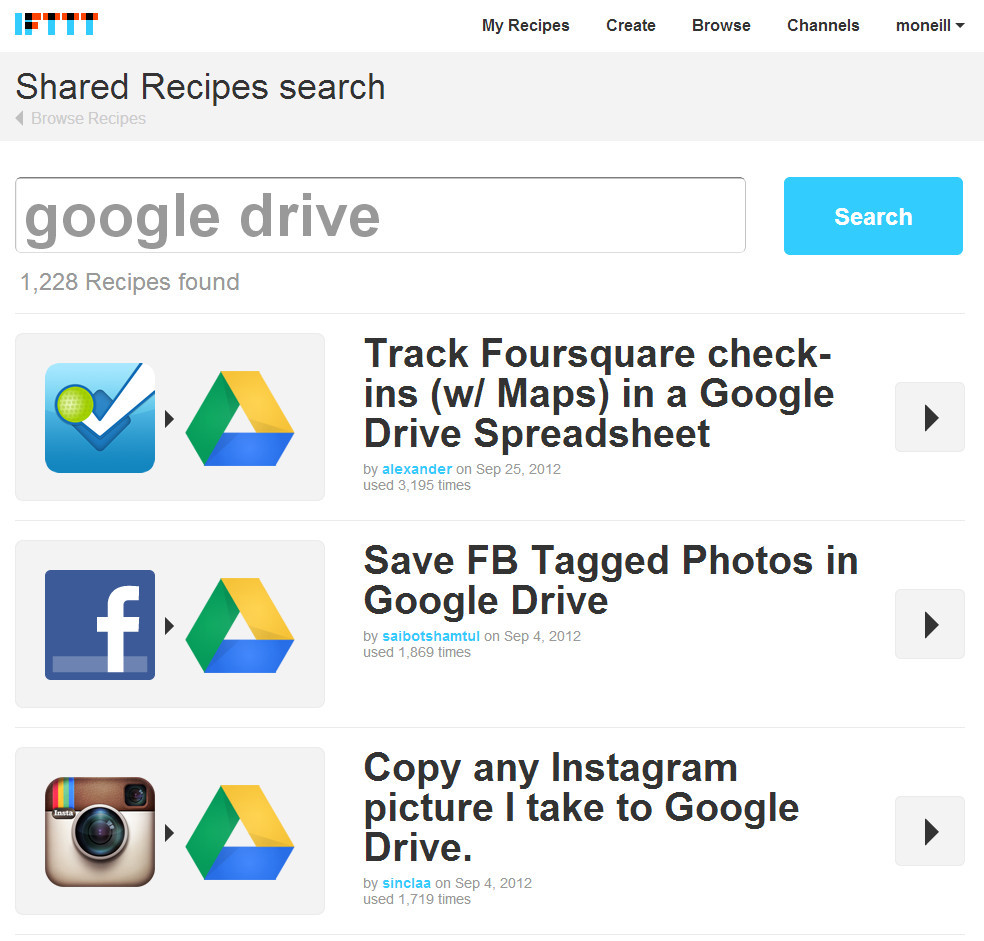Viewport: 984px width, 941px height.
Task: Click the Instagram channel icon
Action: [100, 831]
